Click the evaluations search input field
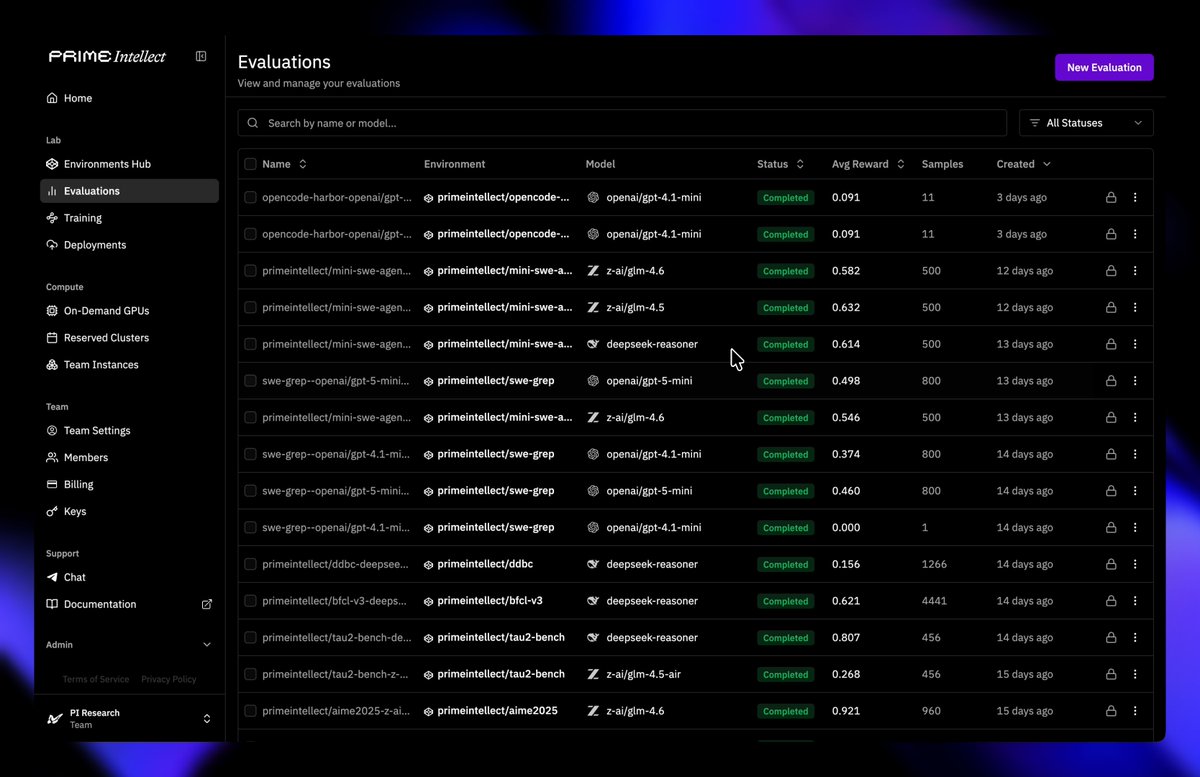 pos(622,123)
